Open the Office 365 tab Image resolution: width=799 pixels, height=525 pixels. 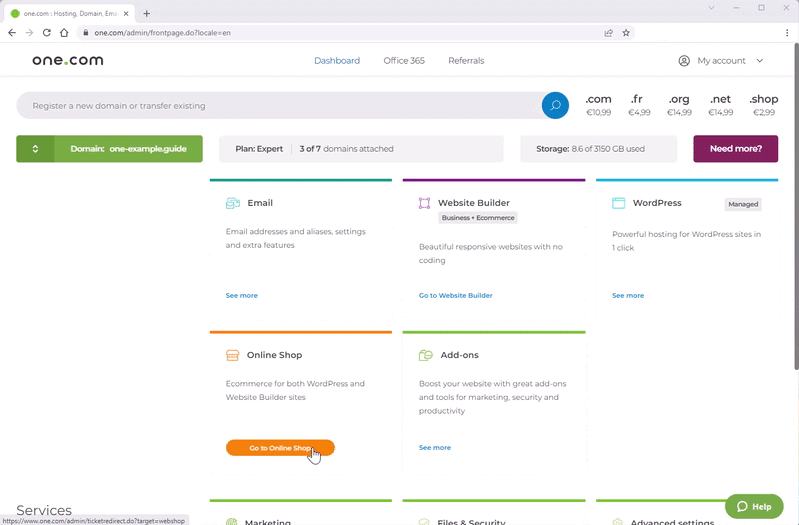click(404, 61)
